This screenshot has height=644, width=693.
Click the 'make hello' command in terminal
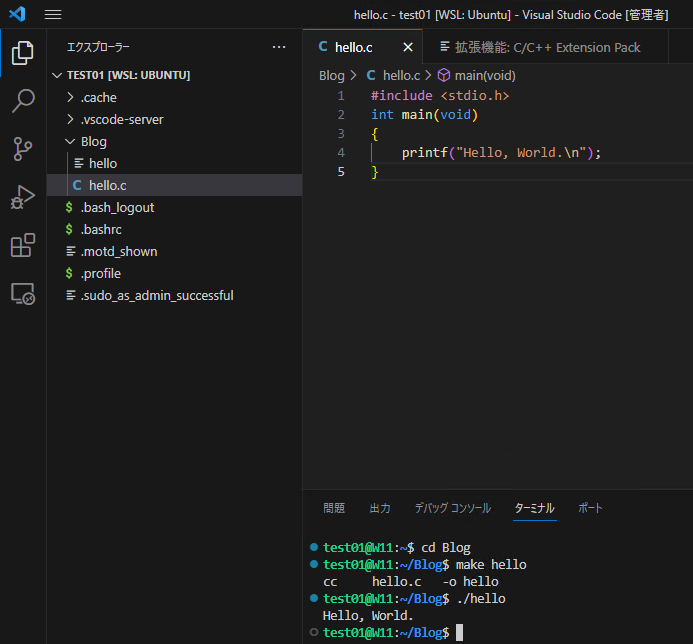[x=491, y=564]
